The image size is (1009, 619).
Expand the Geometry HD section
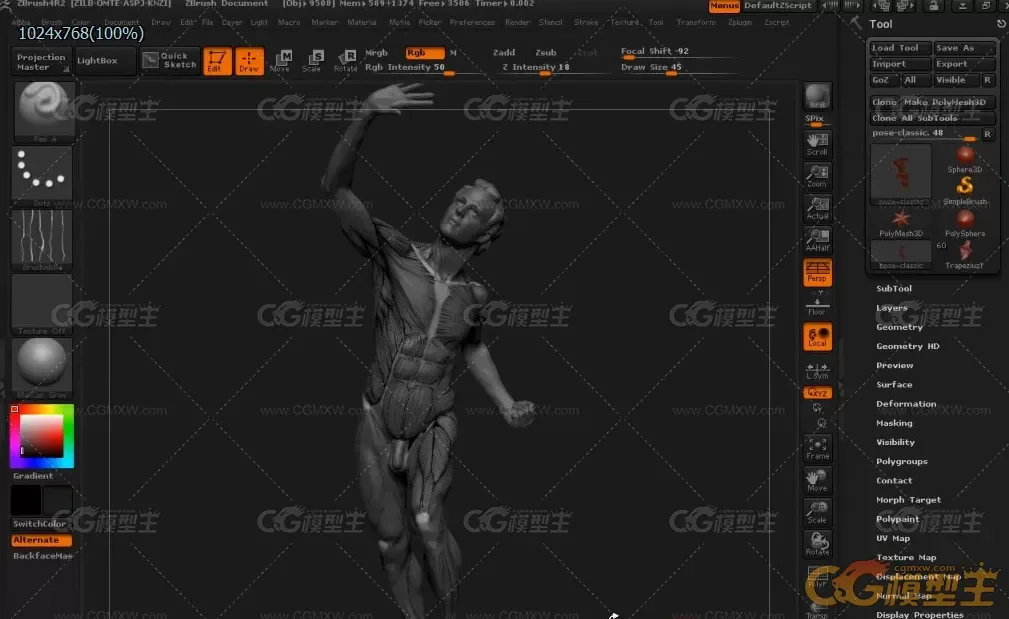click(x=907, y=346)
